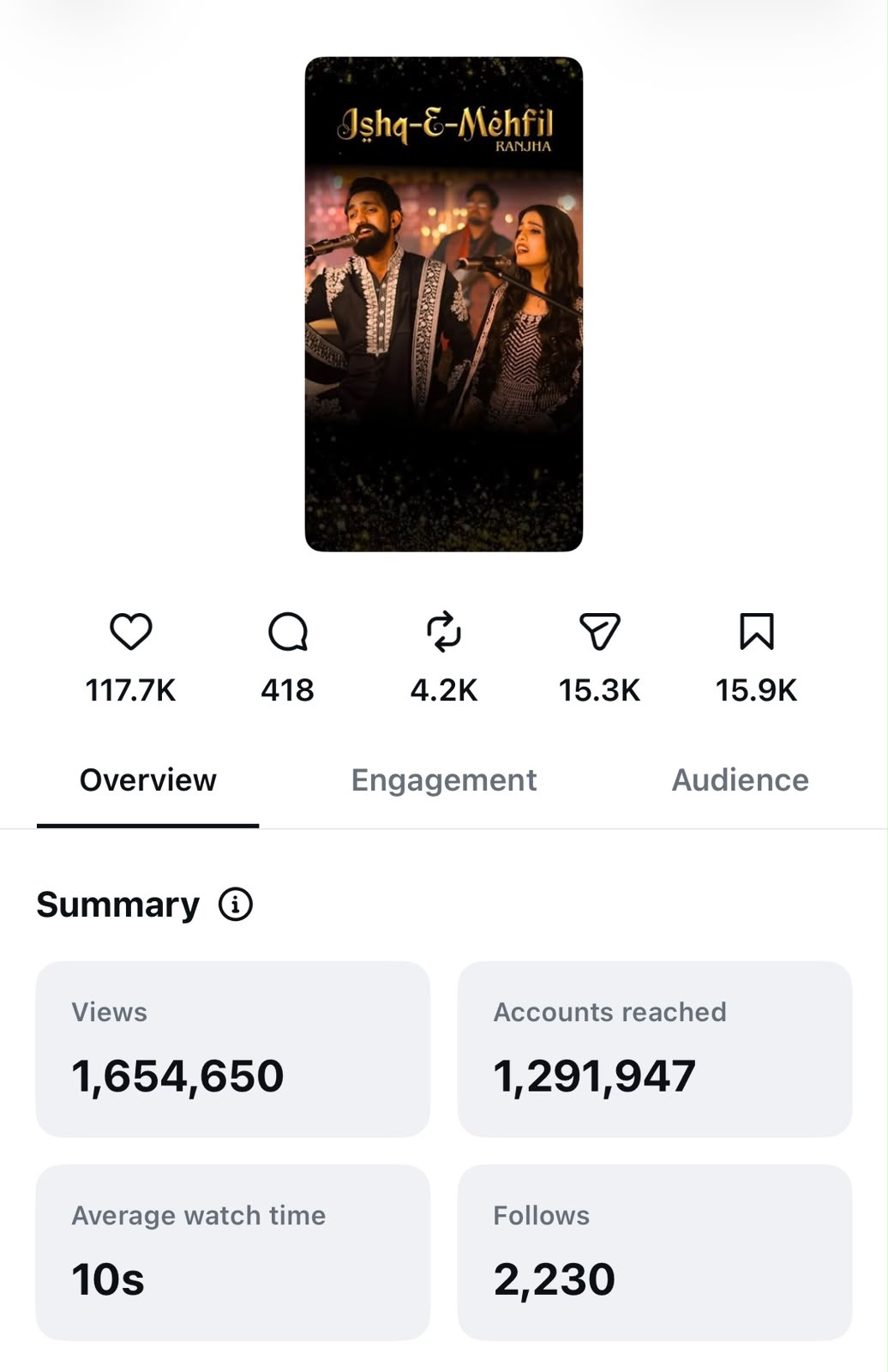The image size is (888, 1372).
Task: Click the 15.9K saves count
Action: click(x=757, y=690)
